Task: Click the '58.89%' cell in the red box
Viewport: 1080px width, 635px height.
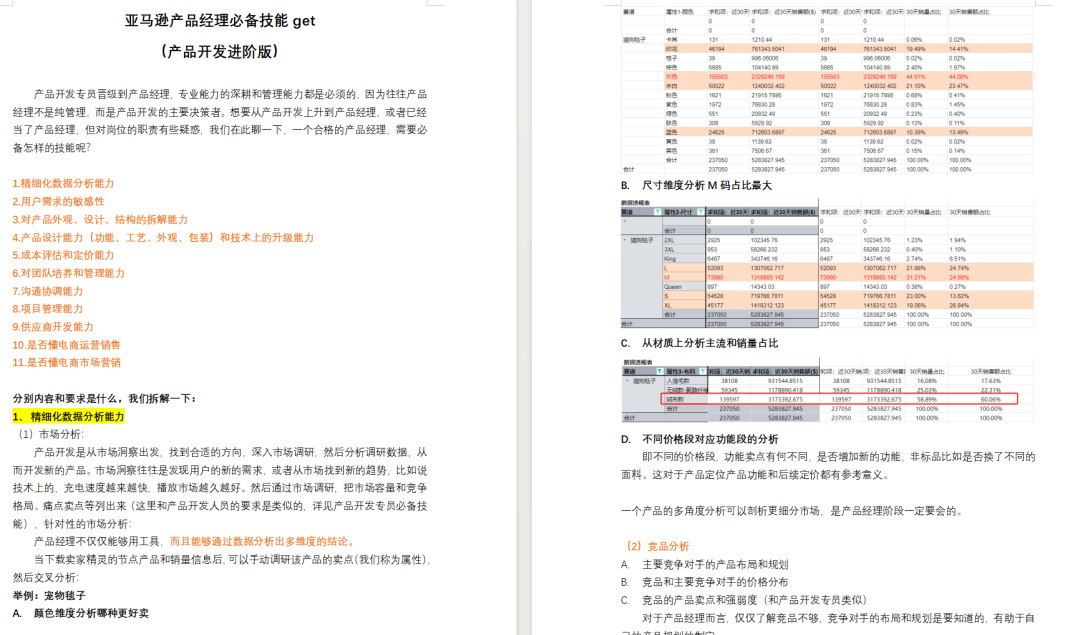Action: [x=926, y=399]
